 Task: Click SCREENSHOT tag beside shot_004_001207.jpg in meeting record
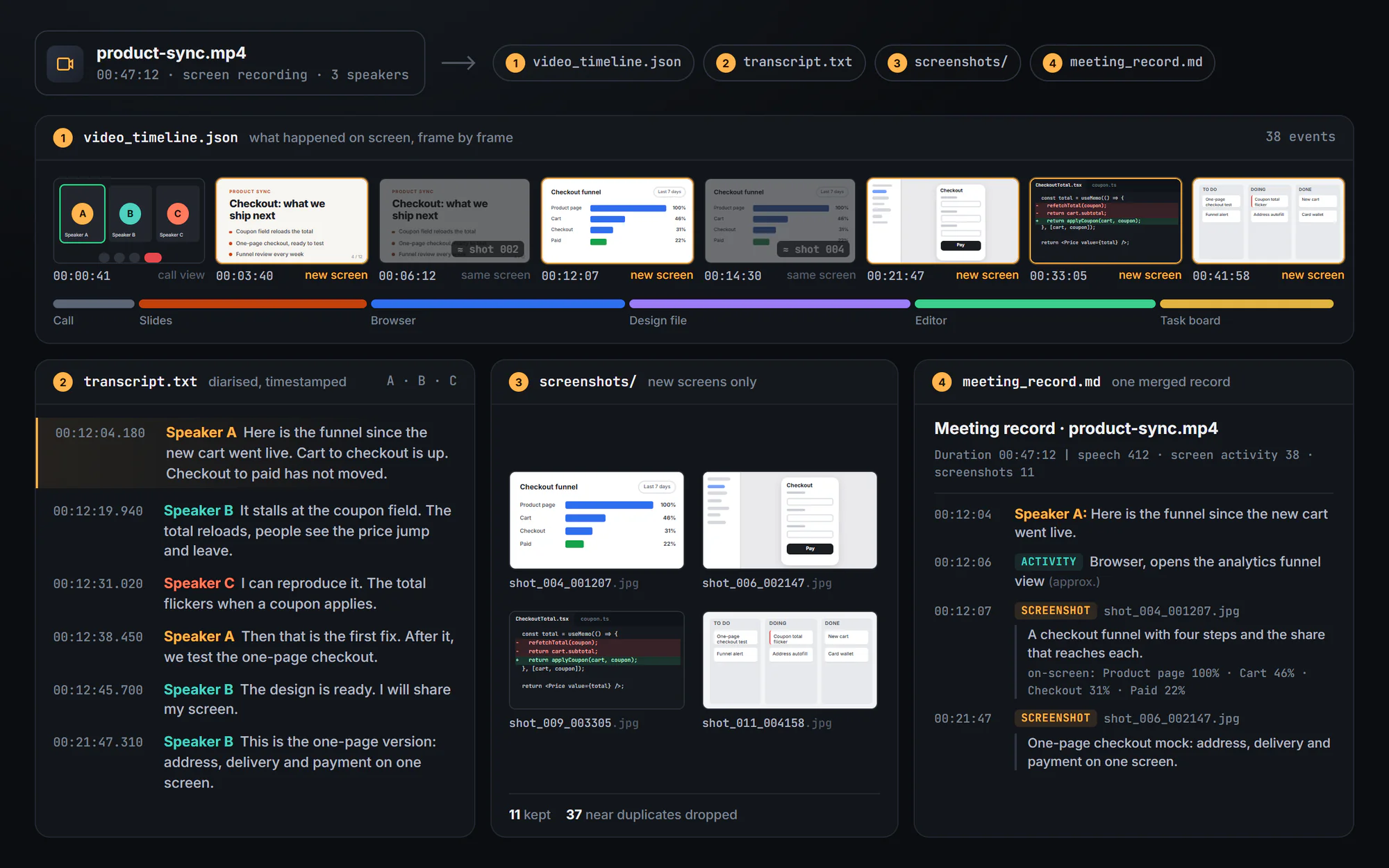pyautogui.click(x=1056, y=611)
